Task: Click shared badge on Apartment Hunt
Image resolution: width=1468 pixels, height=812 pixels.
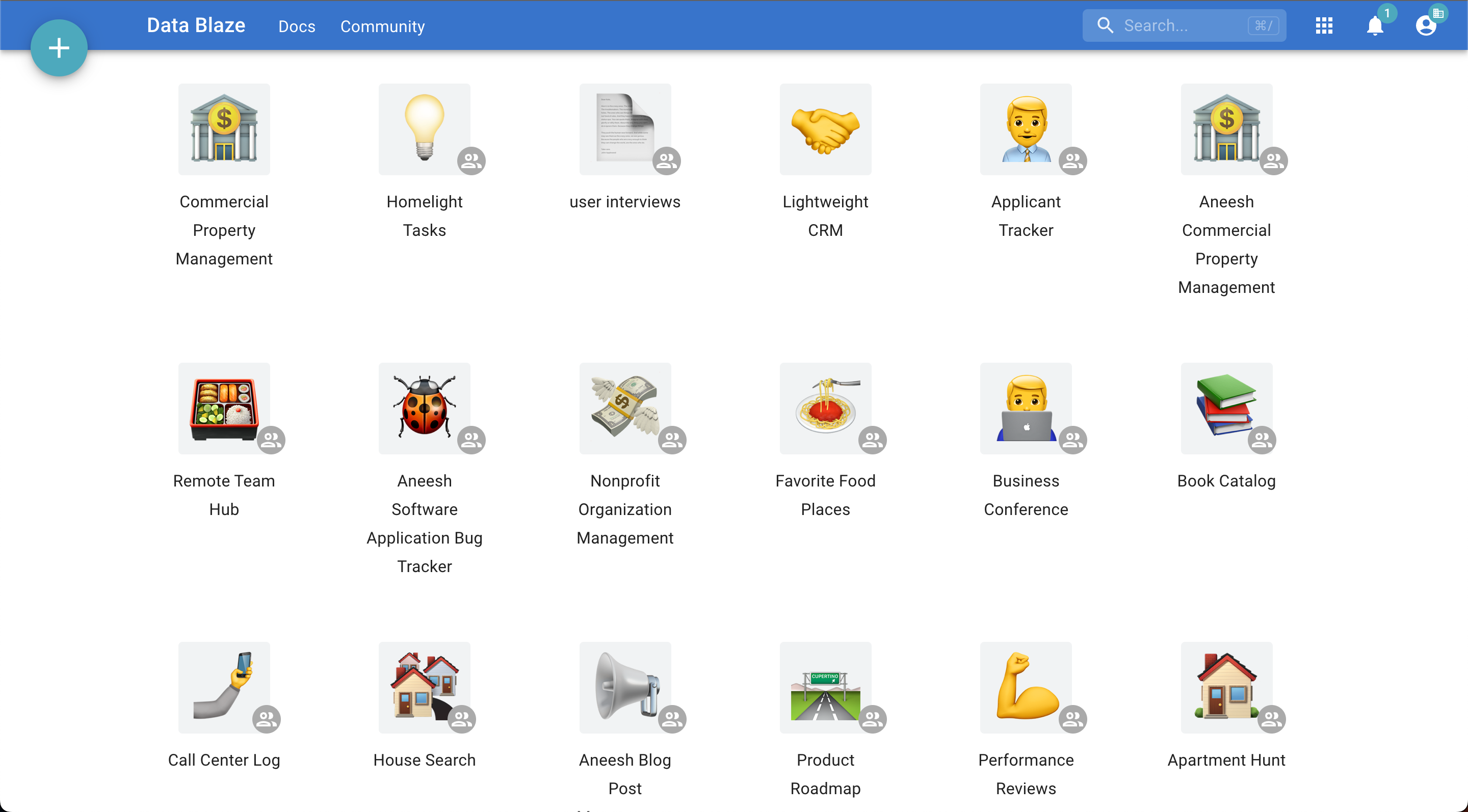Action: tap(1271, 719)
